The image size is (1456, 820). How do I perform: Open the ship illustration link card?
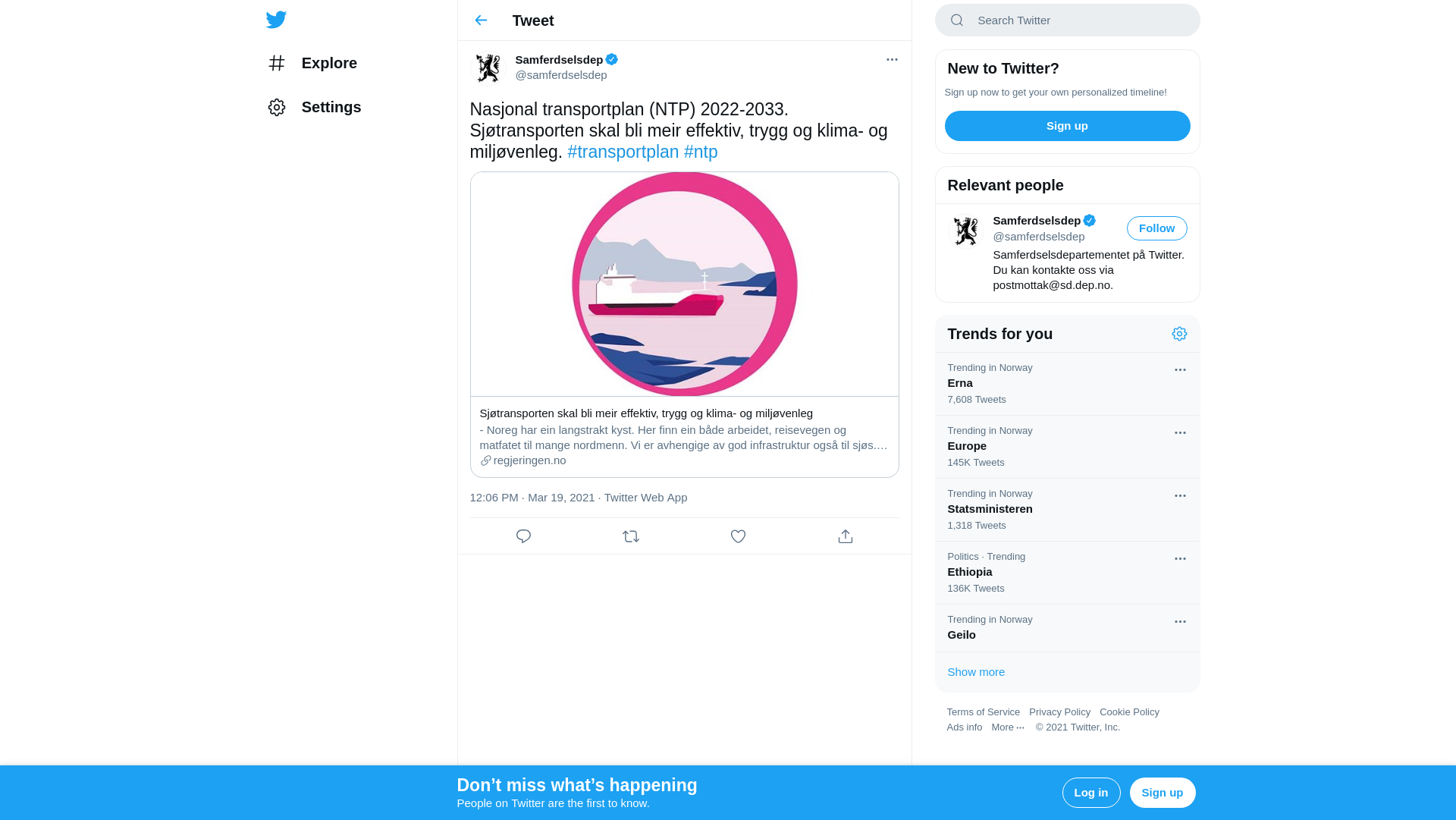click(x=684, y=325)
